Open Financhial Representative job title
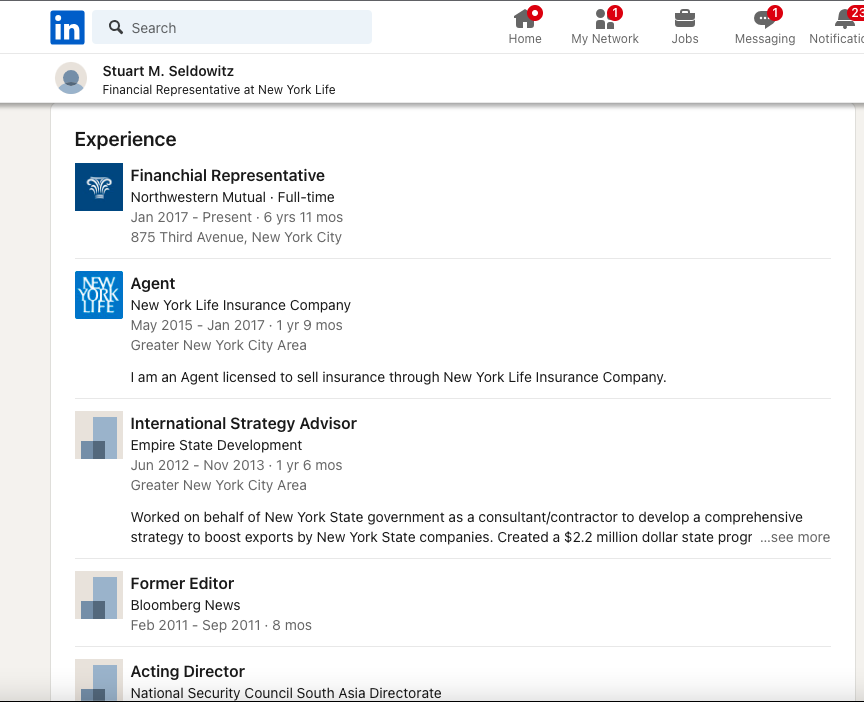 point(228,176)
